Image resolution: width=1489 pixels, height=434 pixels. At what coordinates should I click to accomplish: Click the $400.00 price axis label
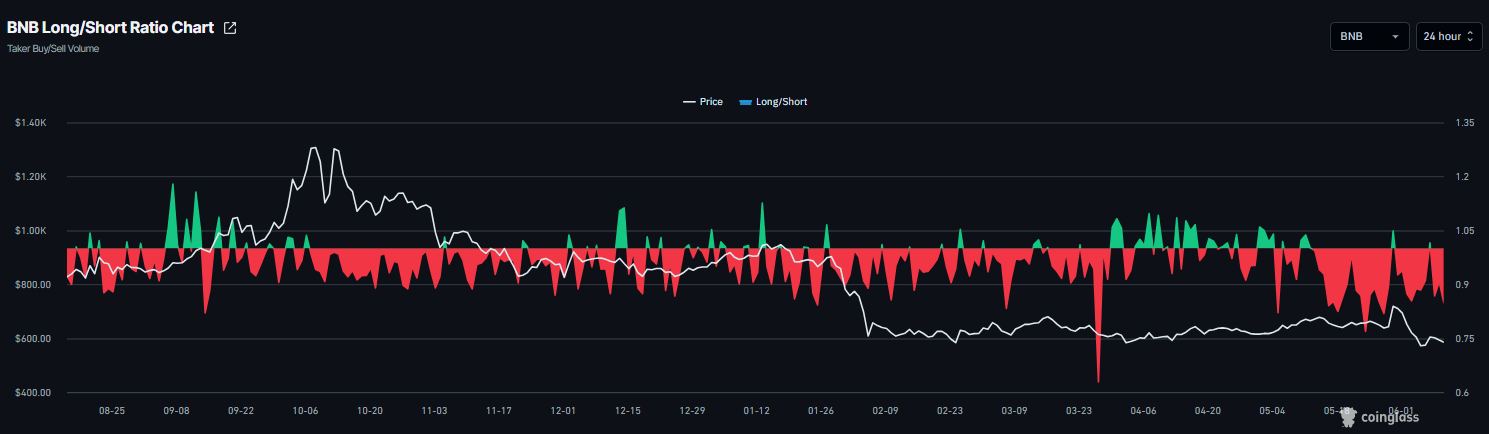coord(31,393)
